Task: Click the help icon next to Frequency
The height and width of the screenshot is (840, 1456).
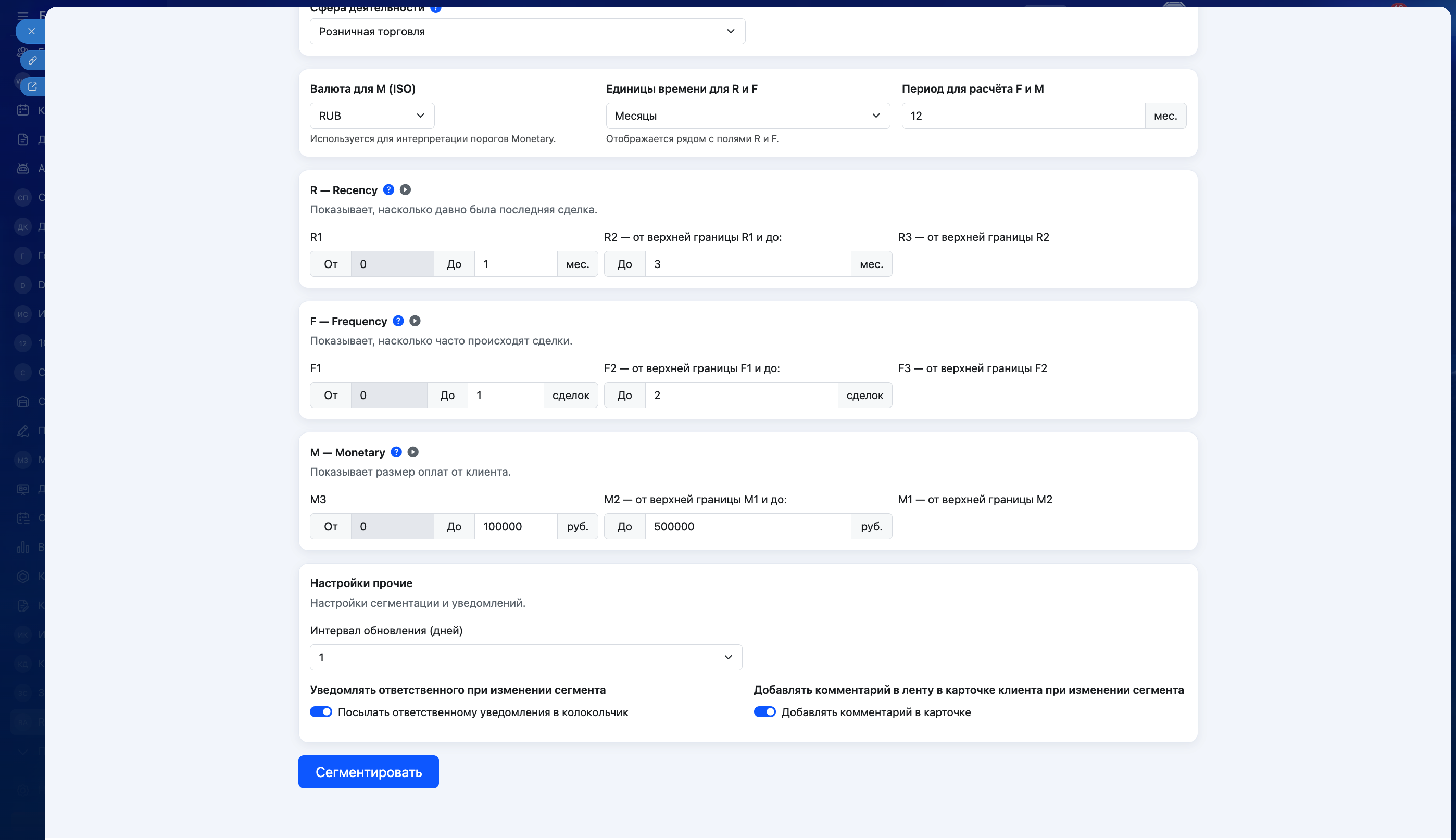Action: [x=398, y=321]
